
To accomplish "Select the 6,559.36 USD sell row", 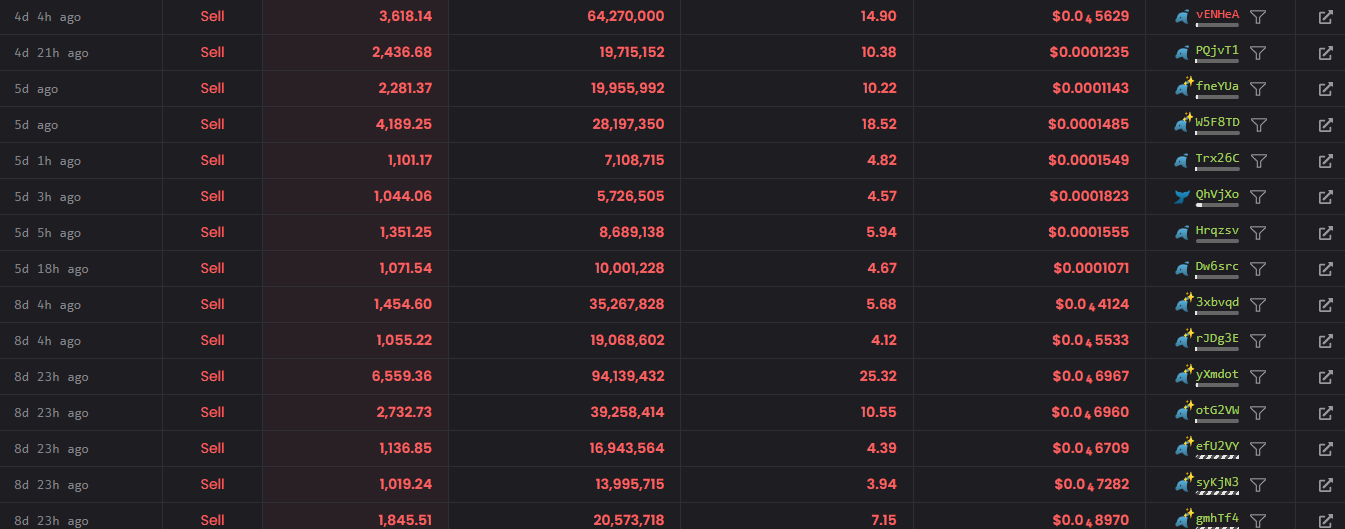I will point(672,377).
